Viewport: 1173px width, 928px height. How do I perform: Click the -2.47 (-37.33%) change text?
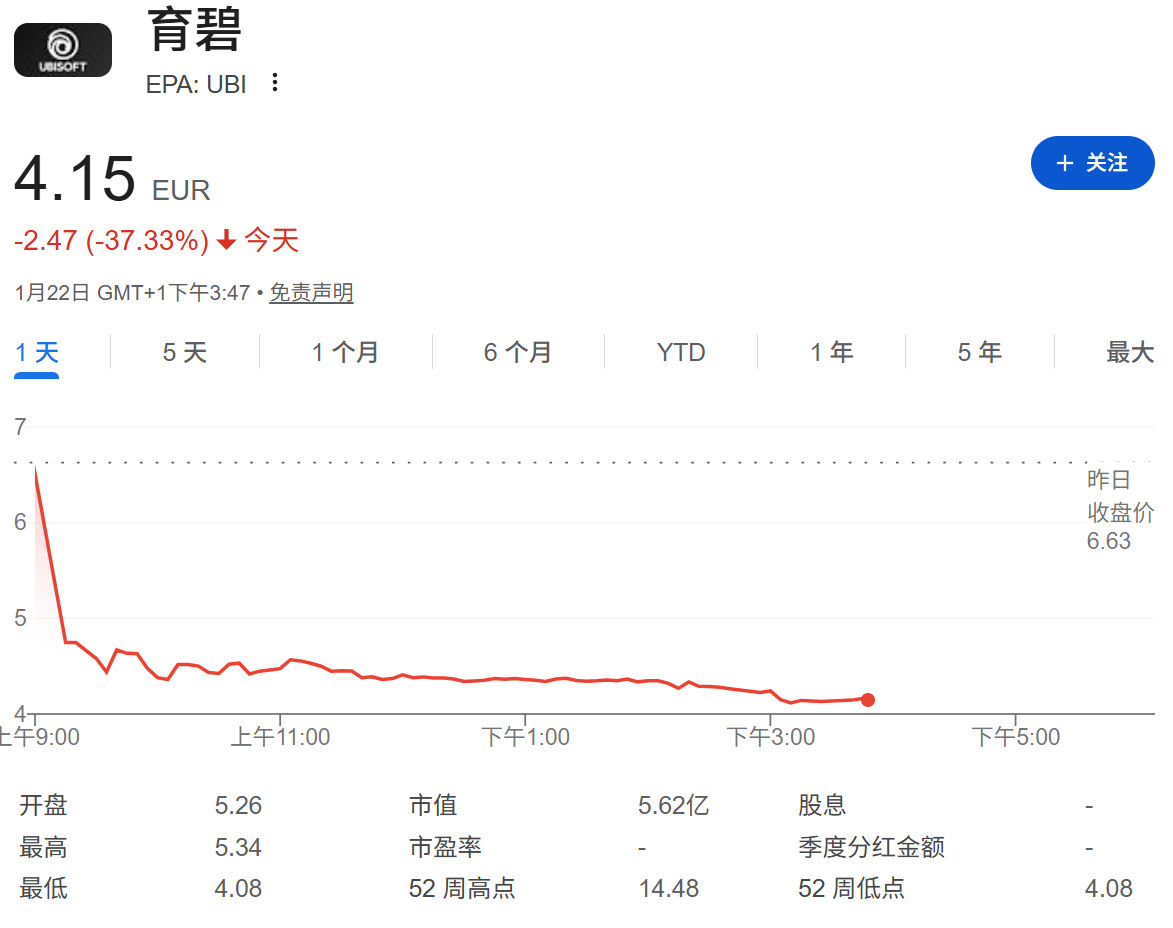111,240
